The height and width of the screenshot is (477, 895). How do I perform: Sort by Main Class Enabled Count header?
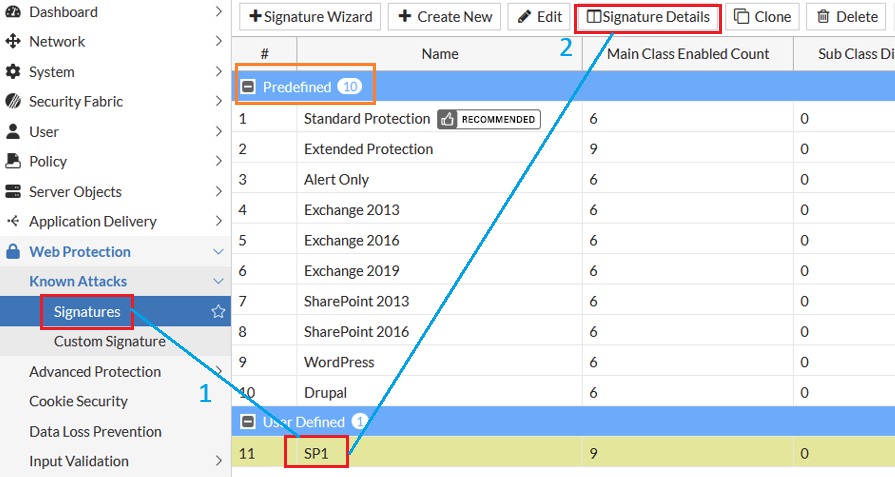click(x=688, y=54)
